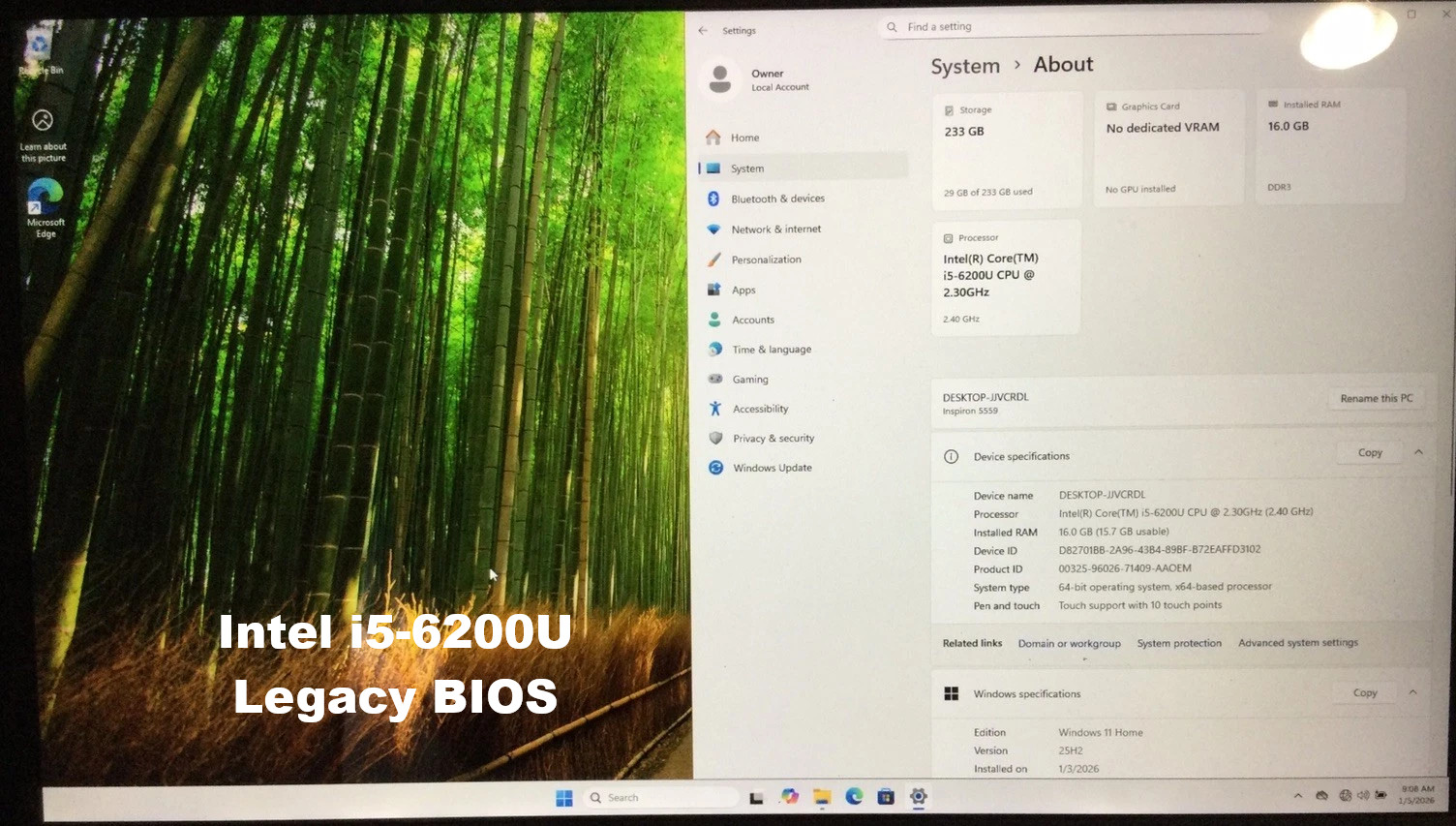Open the clock showing 9:08 AM
The height and width of the screenshot is (826, 1456).
[x=1417, y=794]
